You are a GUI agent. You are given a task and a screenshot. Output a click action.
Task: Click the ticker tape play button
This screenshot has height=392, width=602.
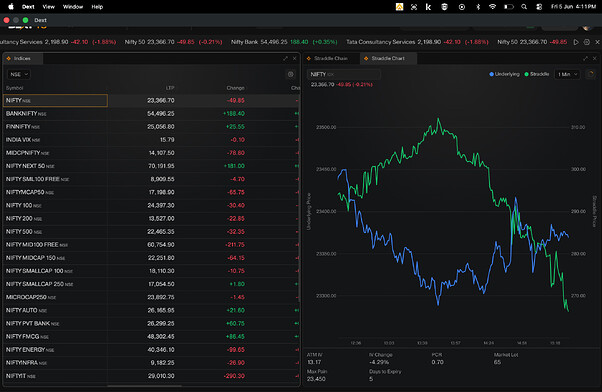point(576,42)
